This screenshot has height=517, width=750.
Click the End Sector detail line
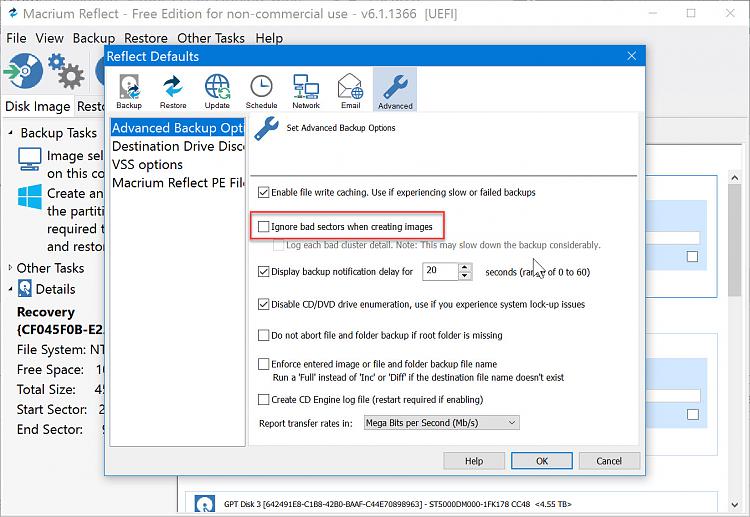click(60, 429)
